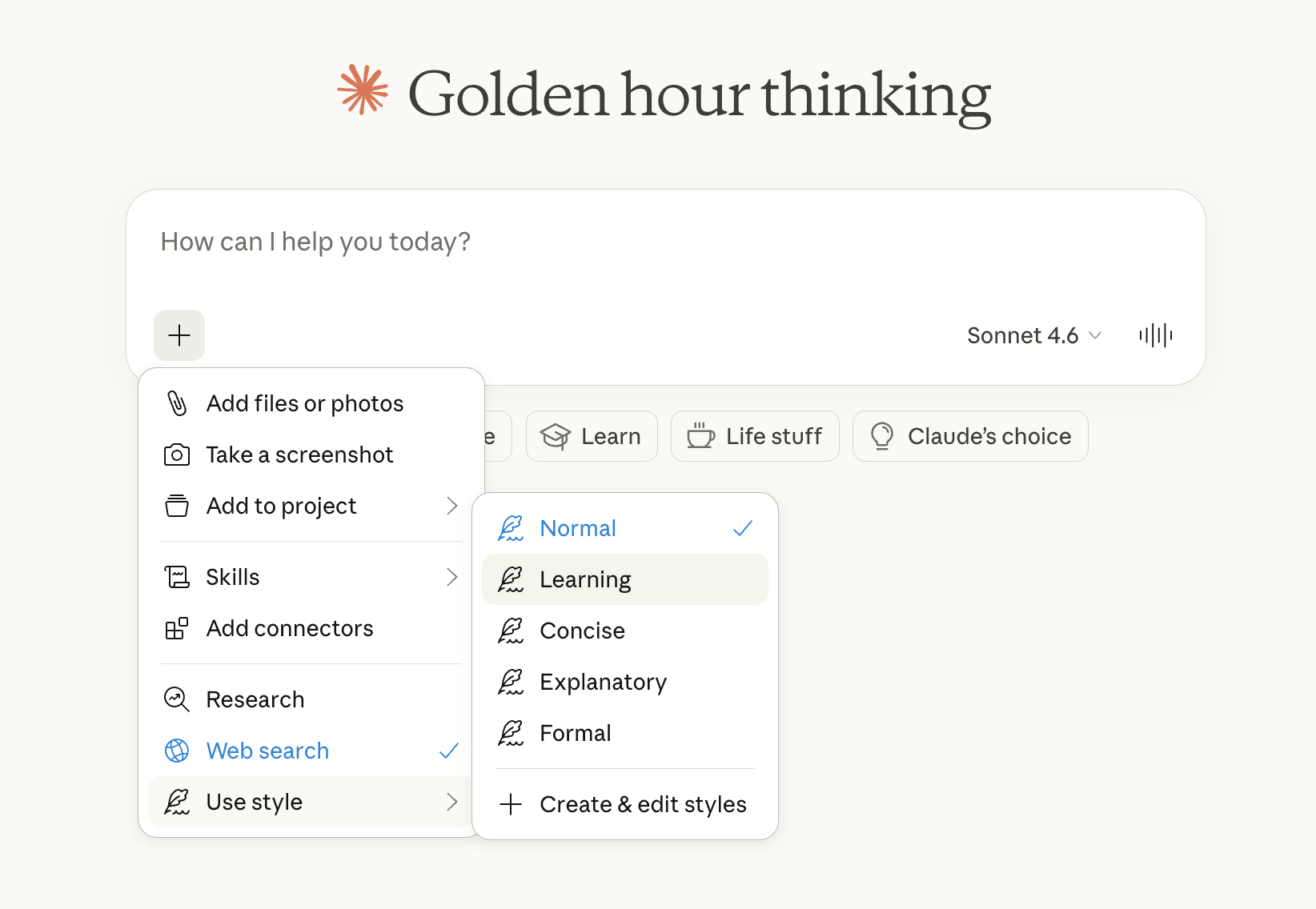Click the Learn suggestion chip
The image size is (1316, 909).
pyautogui.click(x=592, y=436)
